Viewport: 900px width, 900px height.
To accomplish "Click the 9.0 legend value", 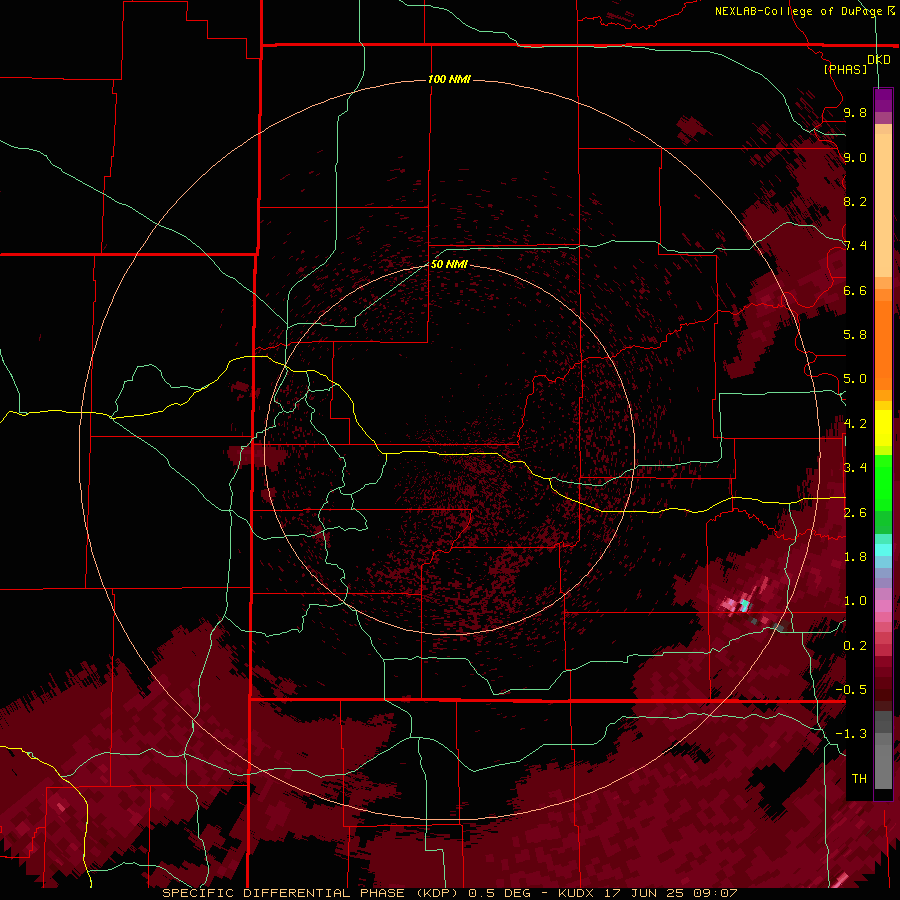I will pos(855,158).
